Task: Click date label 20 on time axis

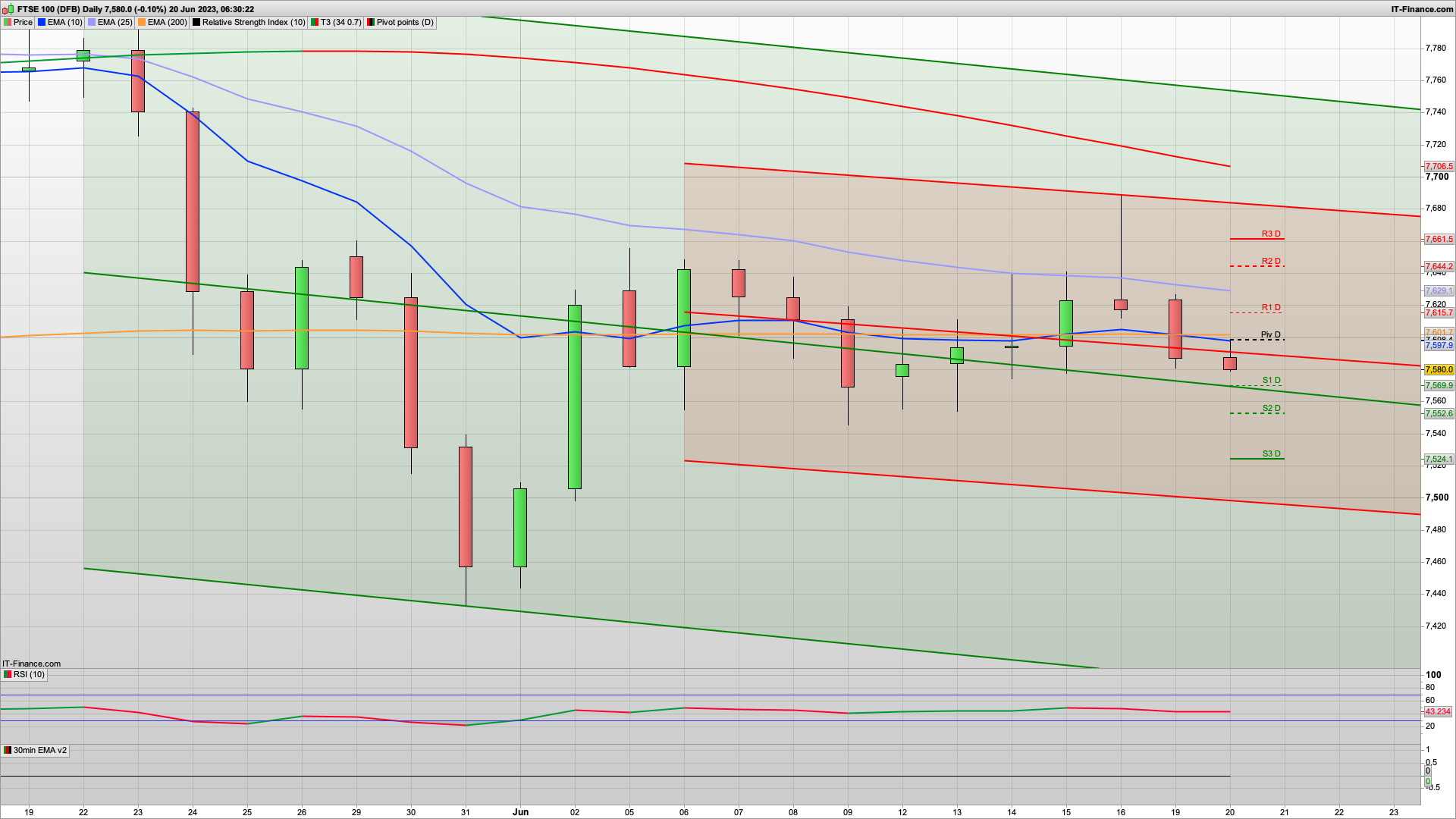Action: [1230, 811]
